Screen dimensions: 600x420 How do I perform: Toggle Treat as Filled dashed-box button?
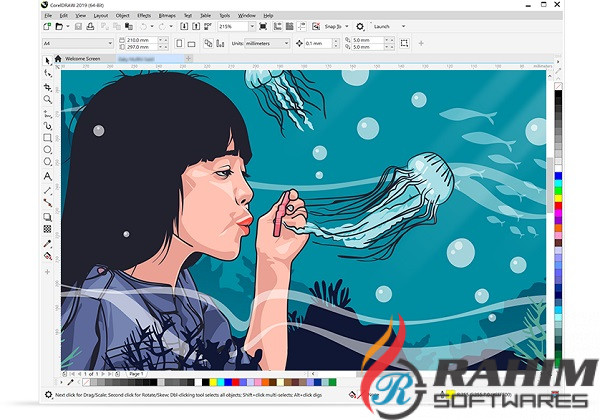coord(404,43)
